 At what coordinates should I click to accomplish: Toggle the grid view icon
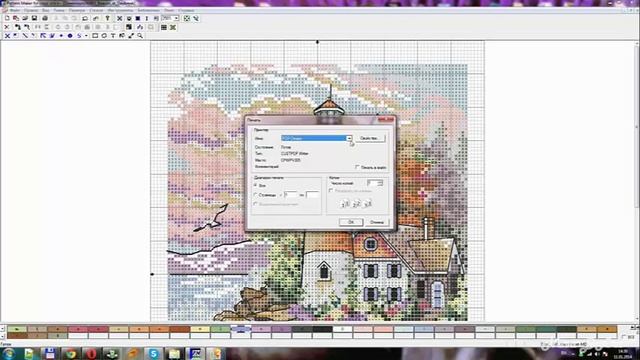(x=164, y=27)
